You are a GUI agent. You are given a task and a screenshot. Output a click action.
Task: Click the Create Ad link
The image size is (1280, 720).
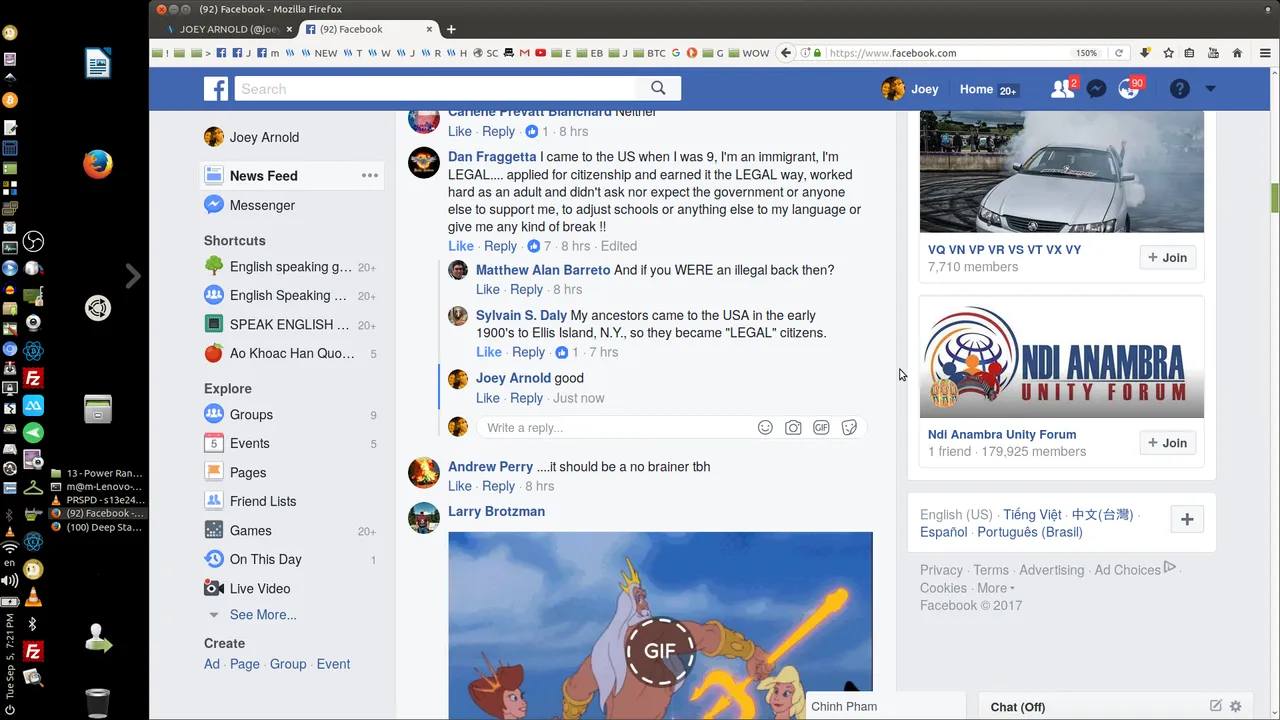[212, 664]
